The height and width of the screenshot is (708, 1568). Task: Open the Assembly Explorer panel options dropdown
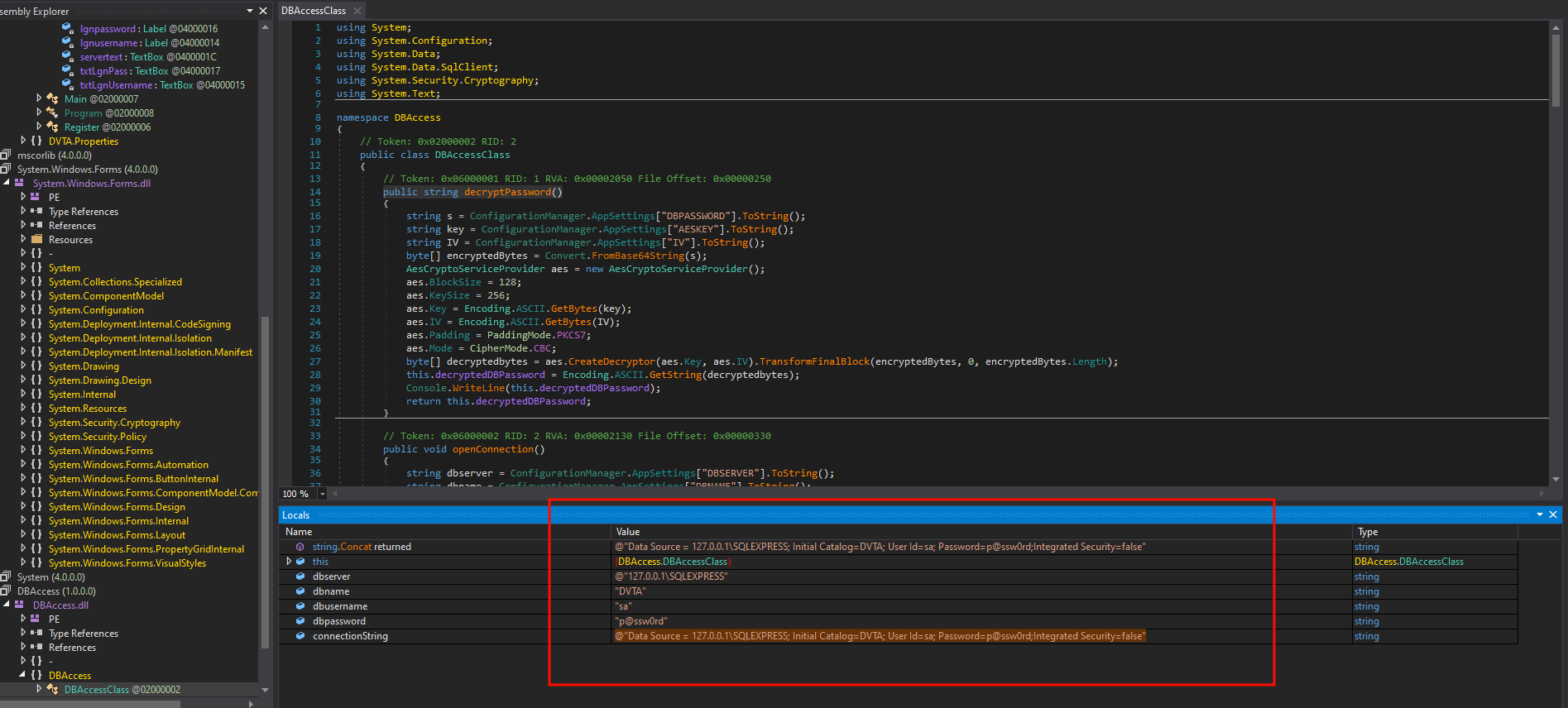250,11
